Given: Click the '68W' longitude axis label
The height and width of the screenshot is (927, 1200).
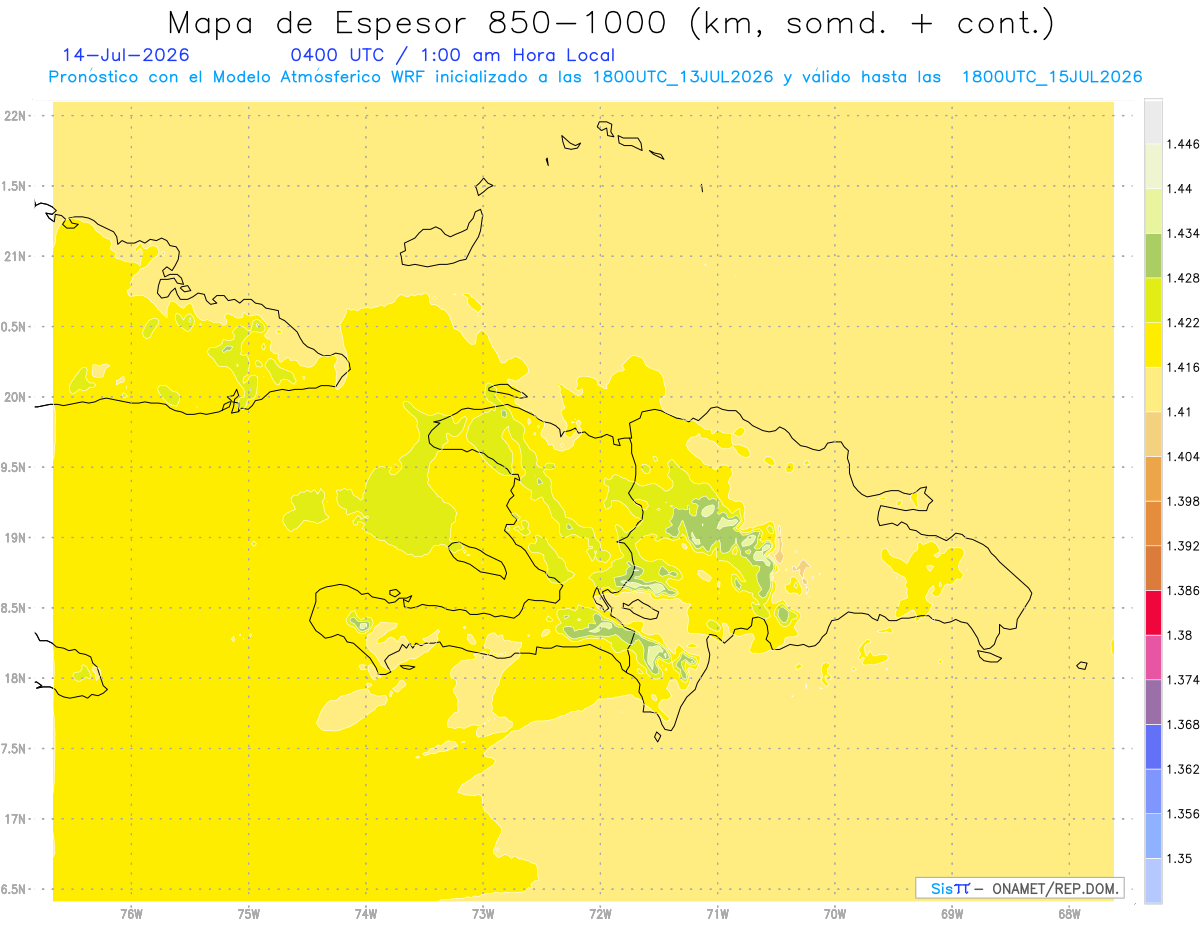Looking at the screenshot, I should point(1069,915).
